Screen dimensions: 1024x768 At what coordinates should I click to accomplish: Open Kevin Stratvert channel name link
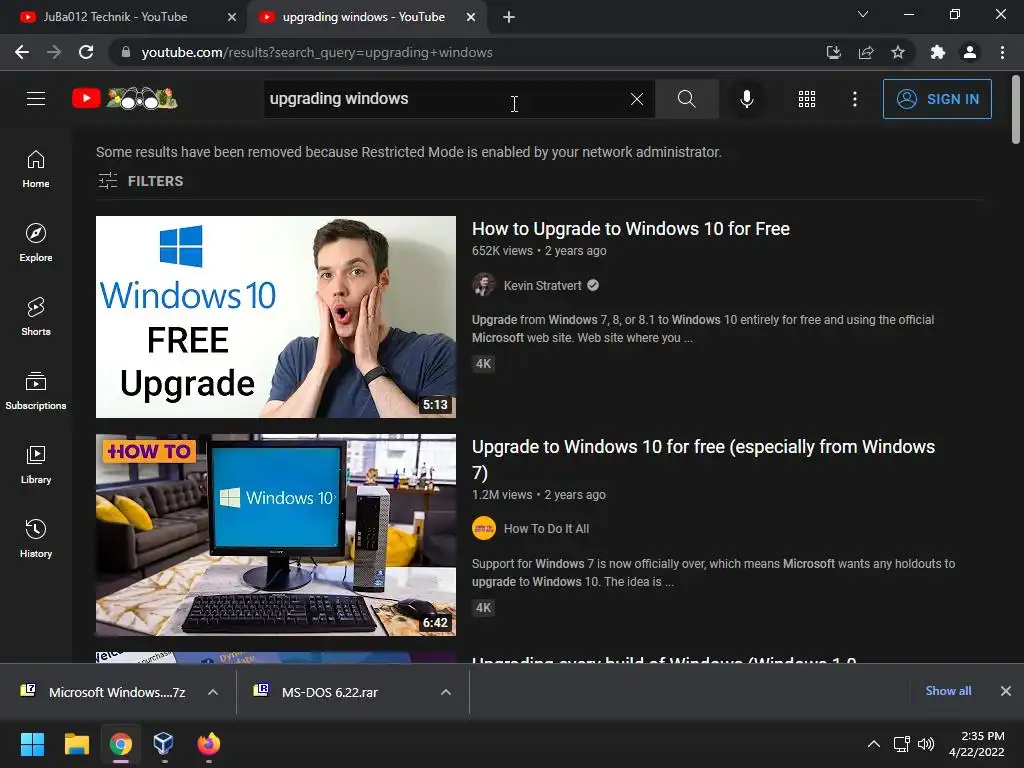pyautogui.click(x=542, y=285)
